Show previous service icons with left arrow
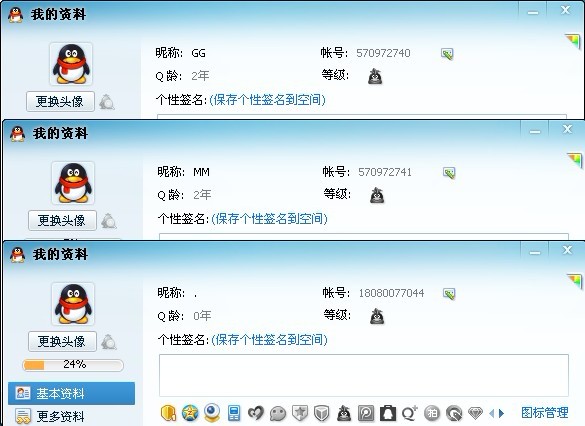Viewport: 585px width, 426px height. click(492, 413)
